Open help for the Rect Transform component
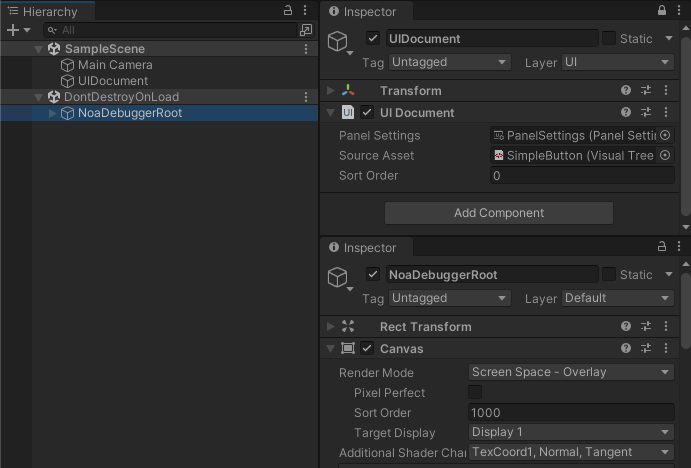 pyautogui.click(x=626, y=326)
